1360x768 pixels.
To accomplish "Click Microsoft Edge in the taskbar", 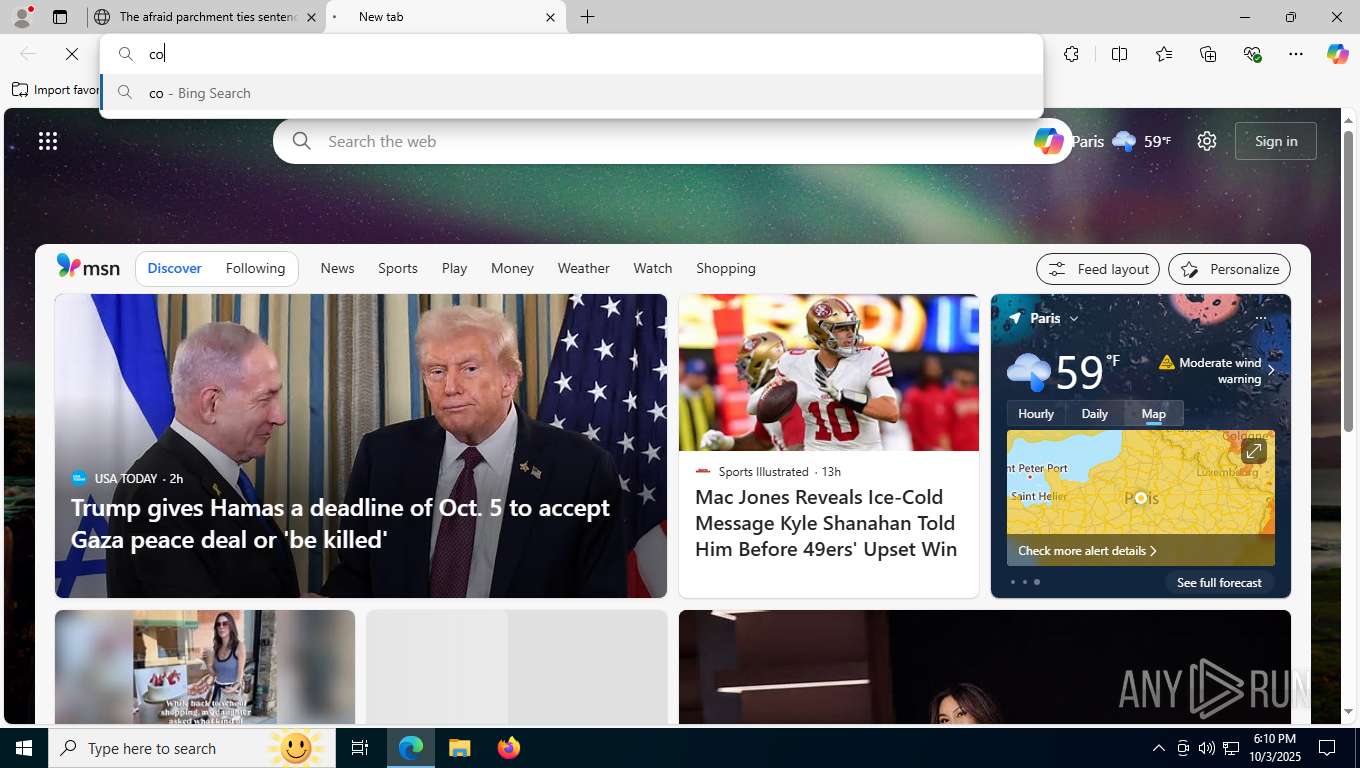I will pyautogui.click(x=411, y=748).
